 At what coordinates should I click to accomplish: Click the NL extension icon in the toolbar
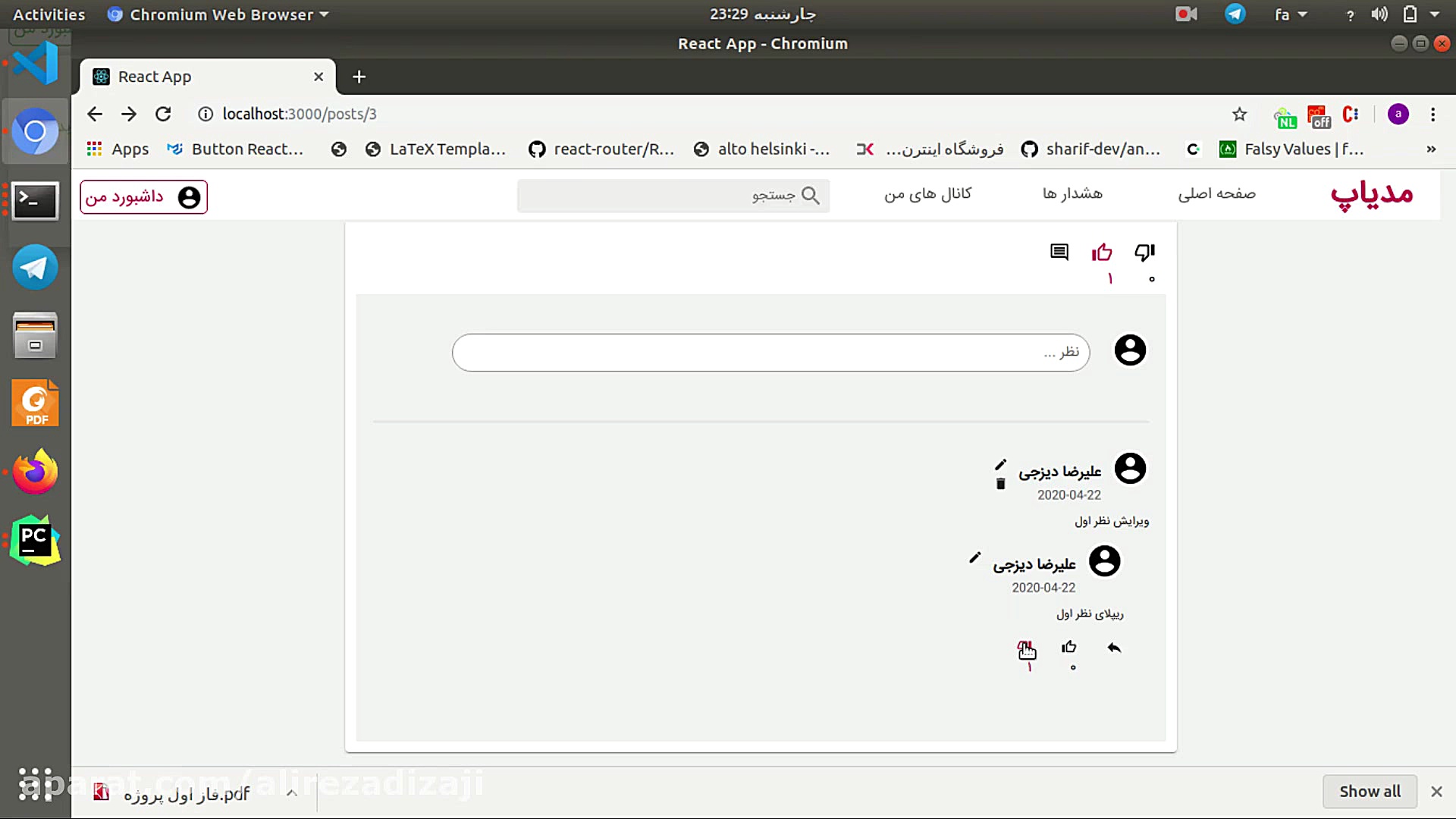pos(1285,116)
